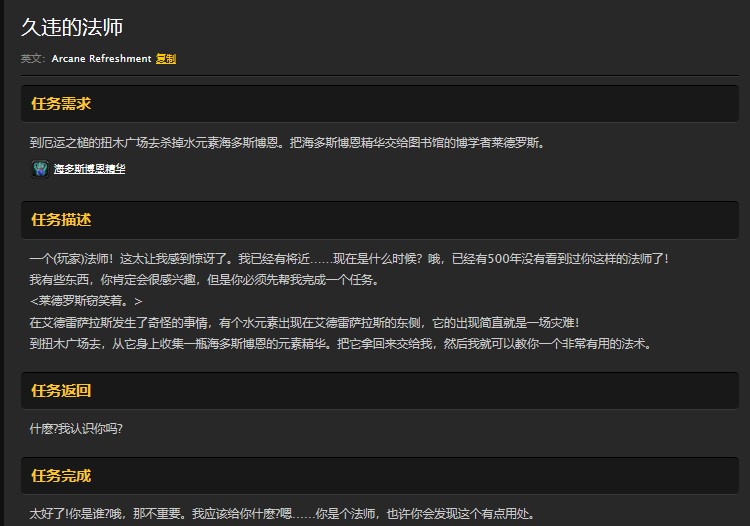Click the line starting 一个(玩家)法师
Viewport: 750px width, 526px height.
[349, 259]
